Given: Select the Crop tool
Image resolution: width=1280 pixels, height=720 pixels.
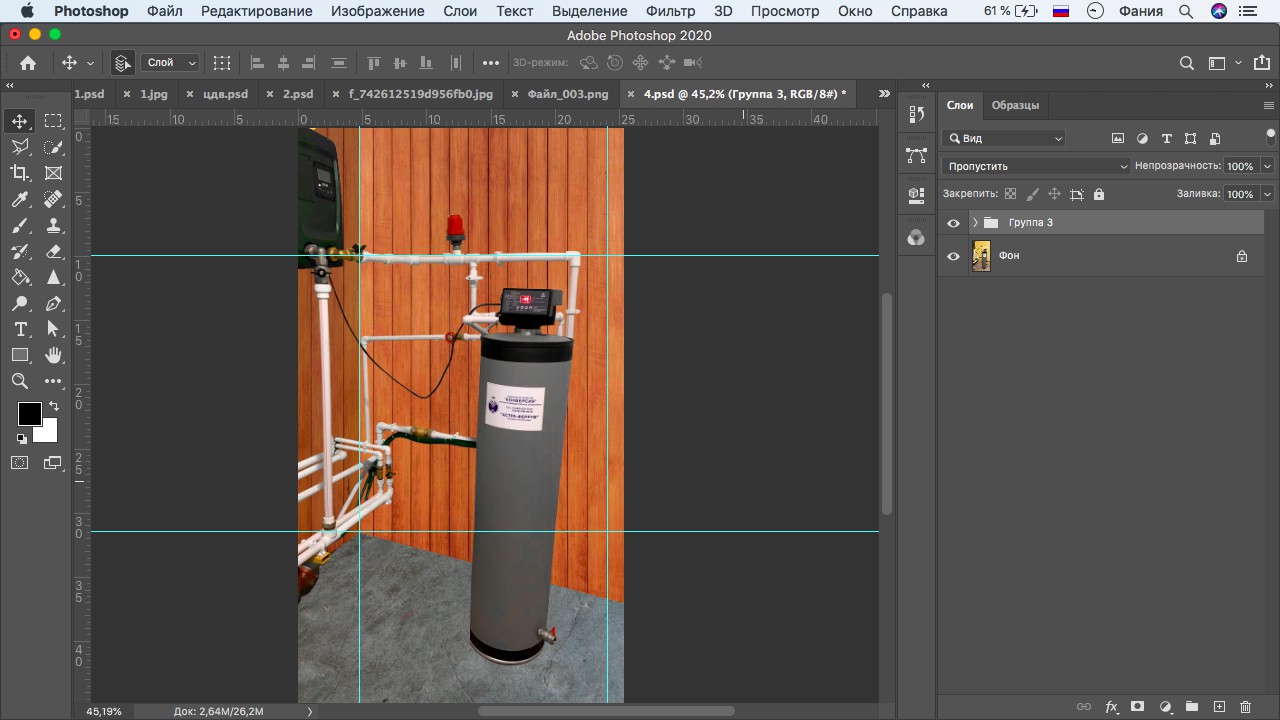Looking at the screenshot, I should (20, 173).
